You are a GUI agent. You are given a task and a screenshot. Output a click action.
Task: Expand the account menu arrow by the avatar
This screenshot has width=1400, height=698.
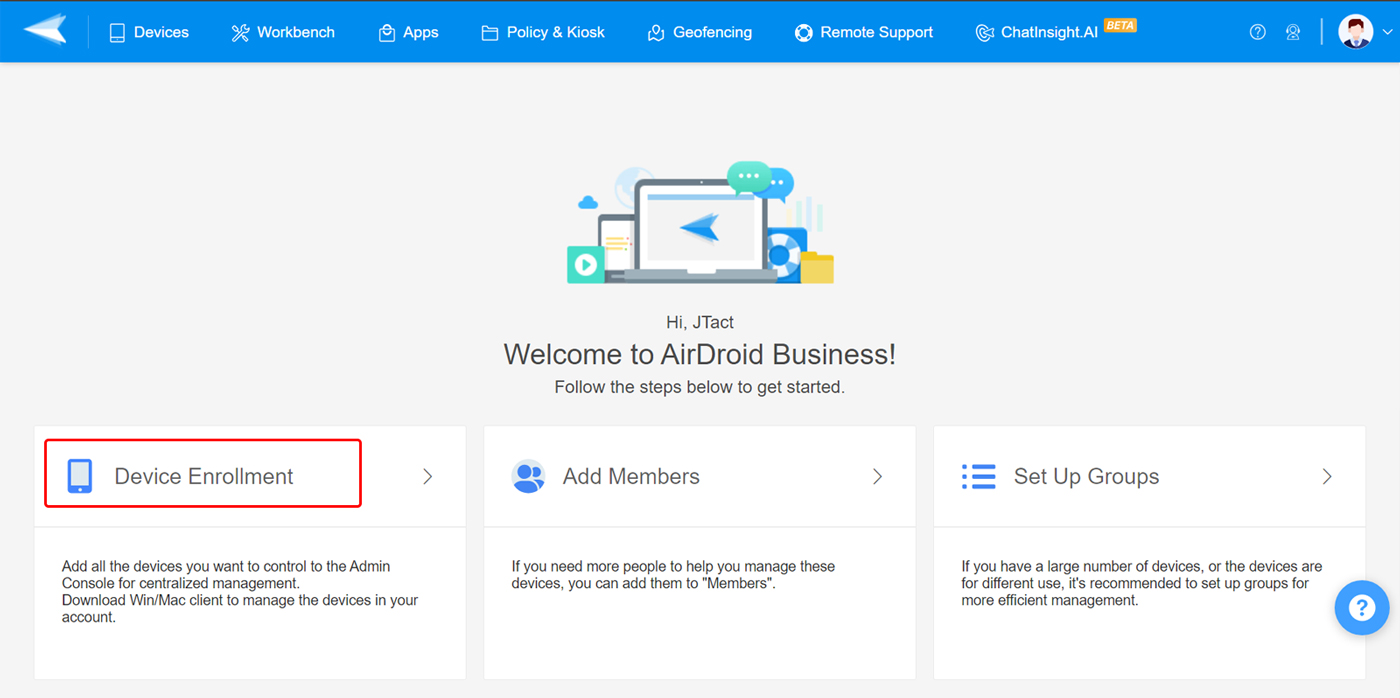click(x=1387, y=33)
